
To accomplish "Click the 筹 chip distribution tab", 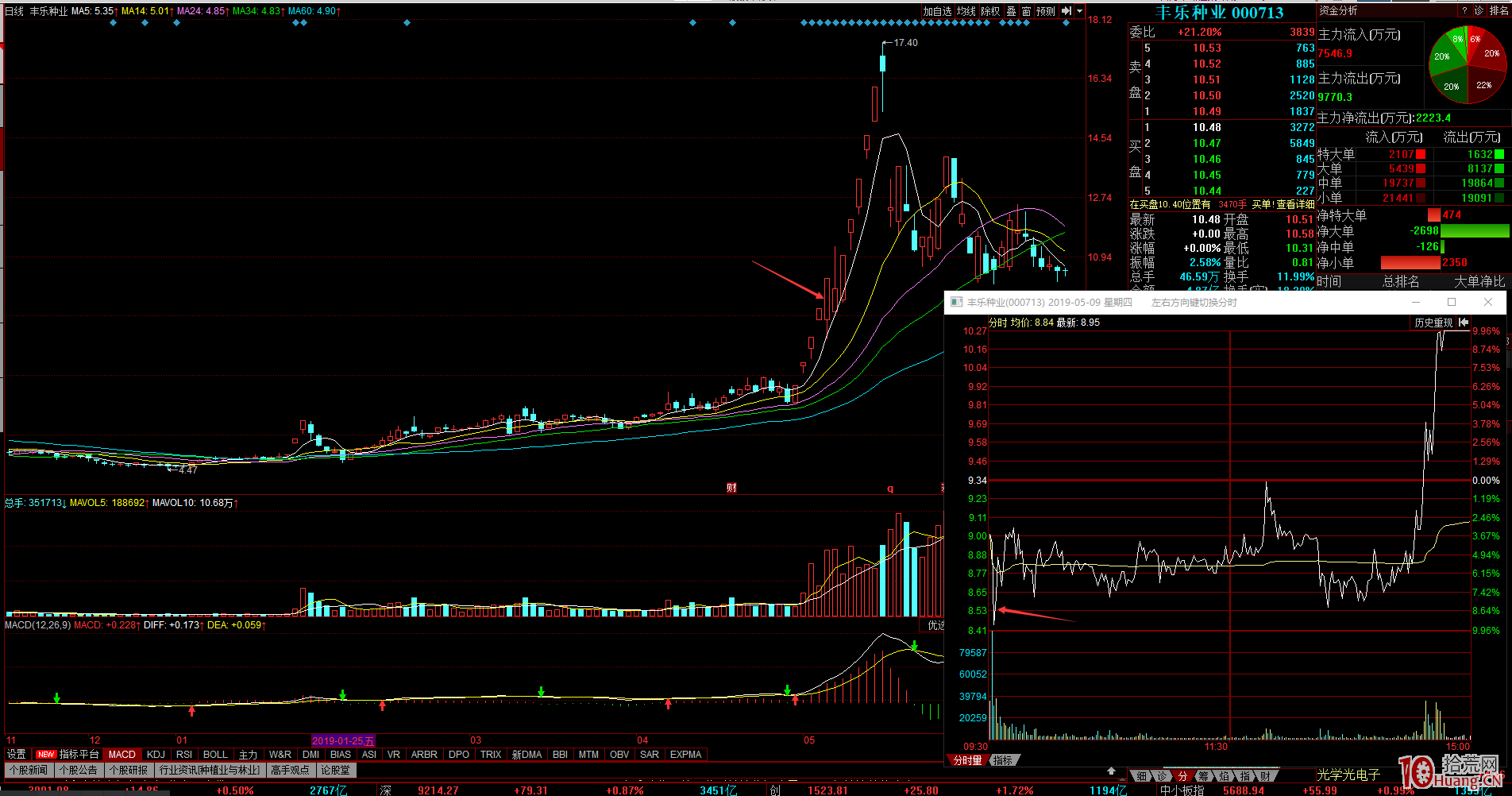I will point(1204,775).
